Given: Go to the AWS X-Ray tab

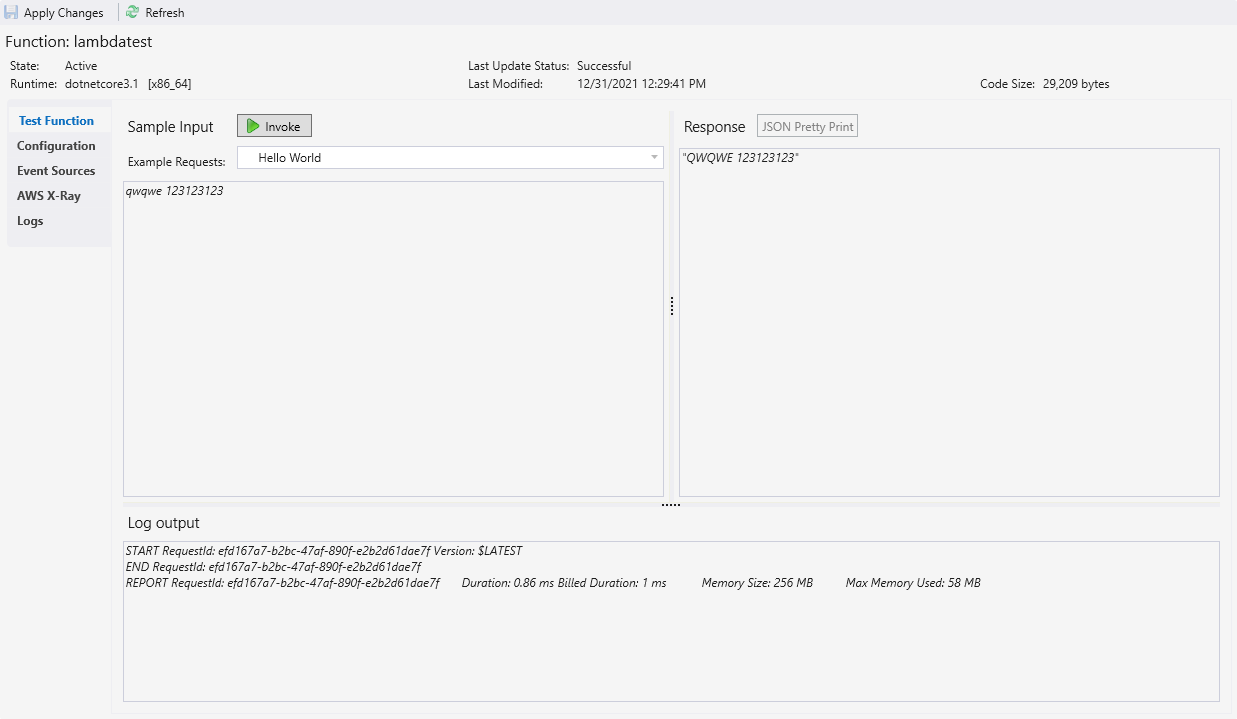Looking at the screenshot, I should pos(49,196).
